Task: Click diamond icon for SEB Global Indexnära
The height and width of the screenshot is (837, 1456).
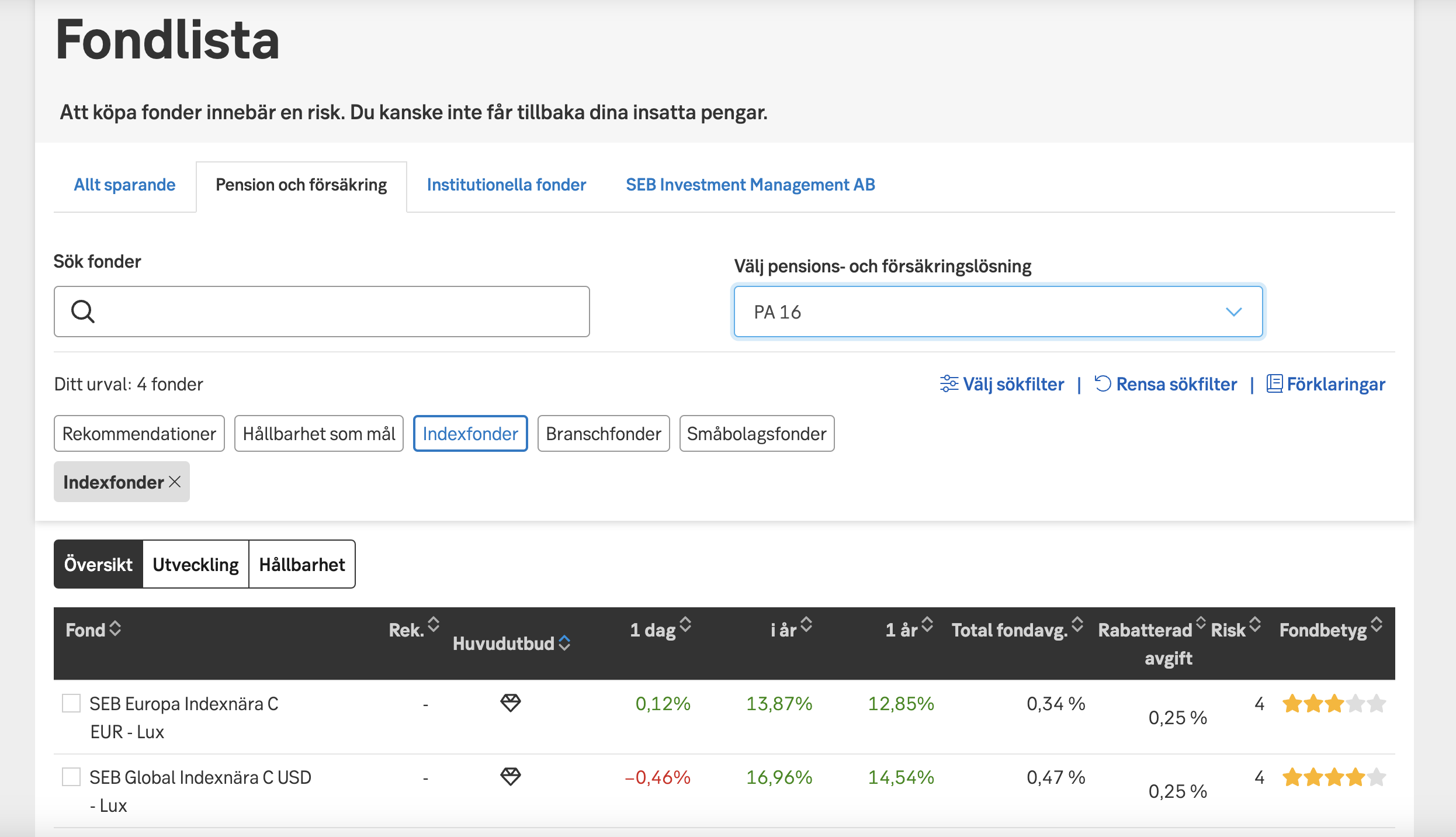Action: [510, 776]
